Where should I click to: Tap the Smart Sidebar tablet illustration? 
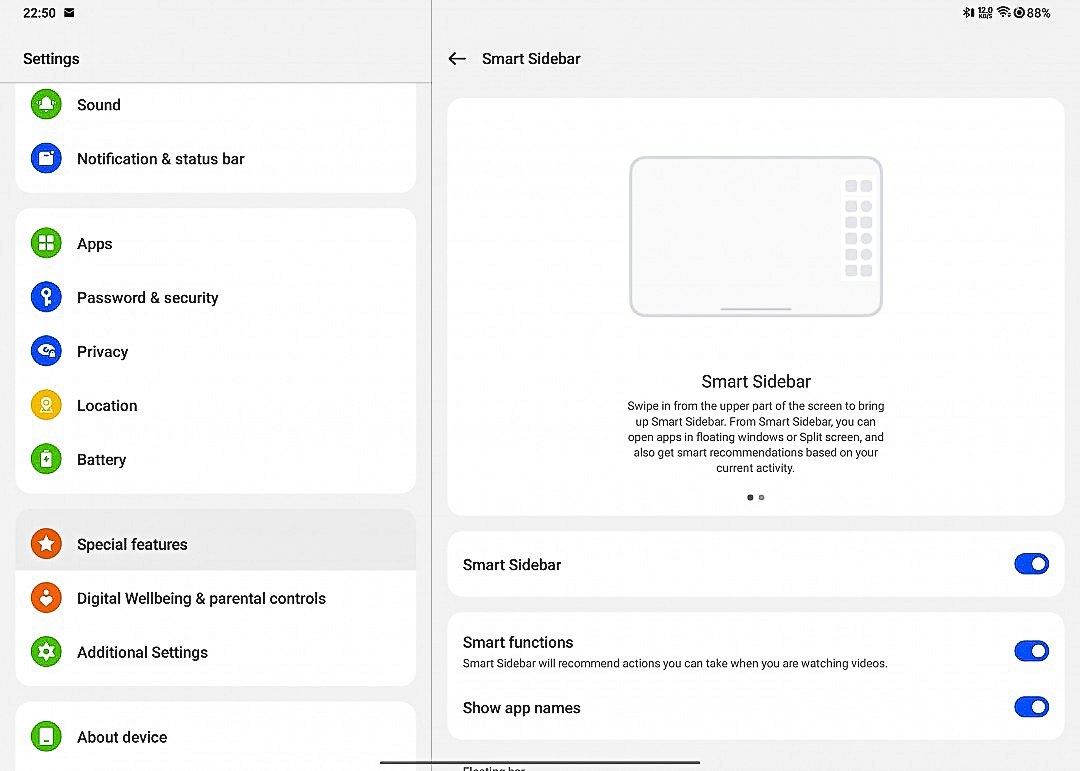pos(756,236)
